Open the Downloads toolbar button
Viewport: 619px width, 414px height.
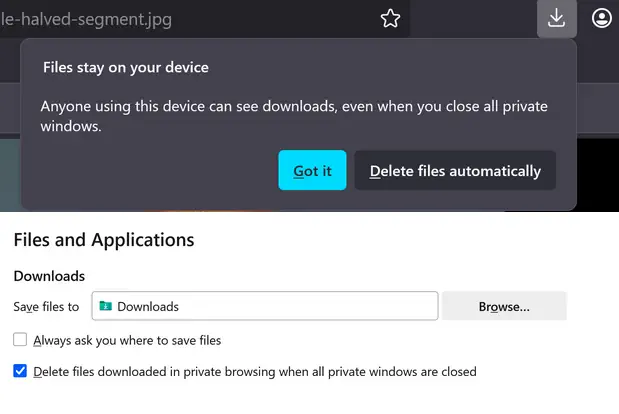tap(557, 18)
